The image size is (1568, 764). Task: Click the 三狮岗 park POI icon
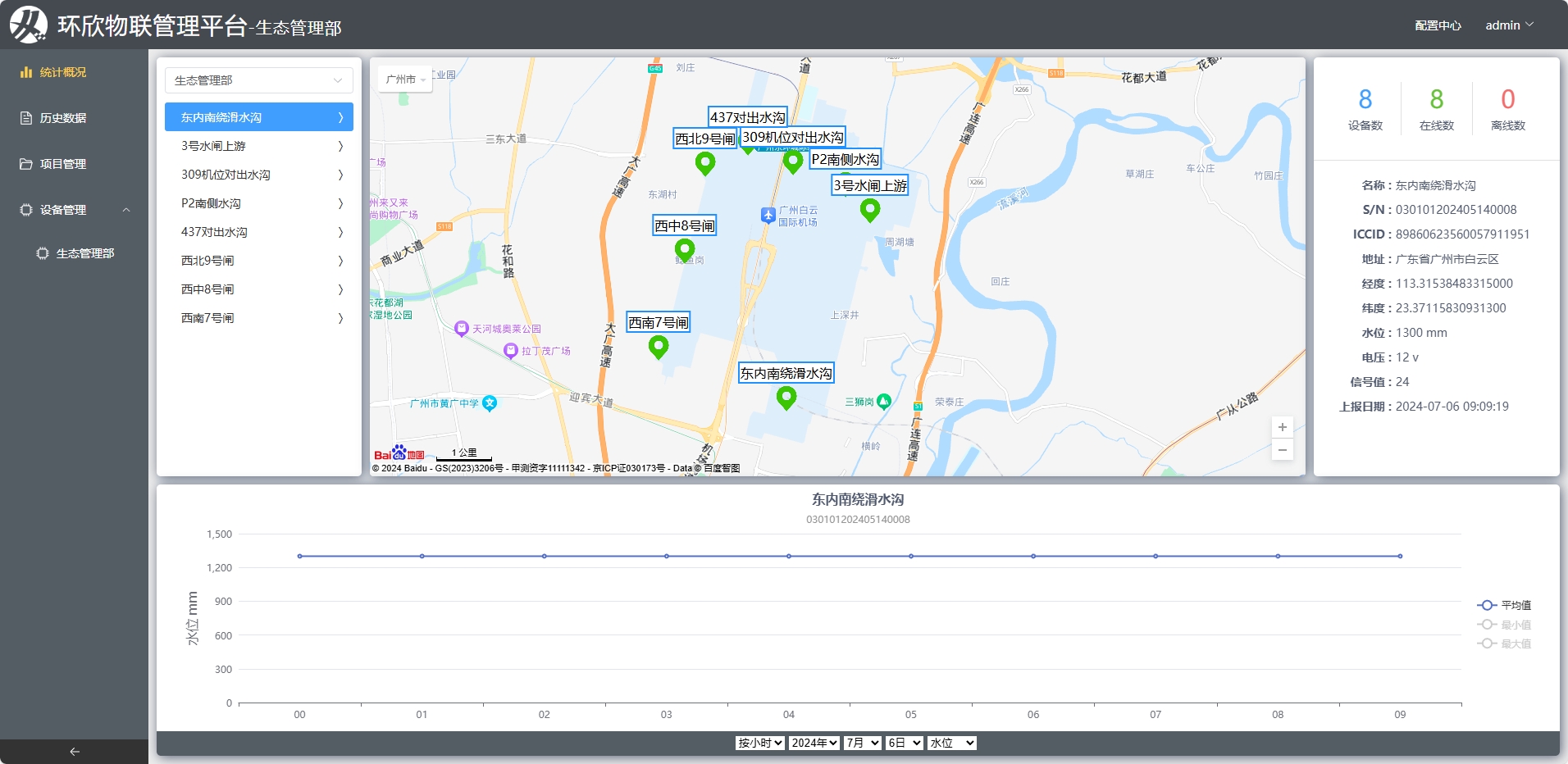[883, 401]
